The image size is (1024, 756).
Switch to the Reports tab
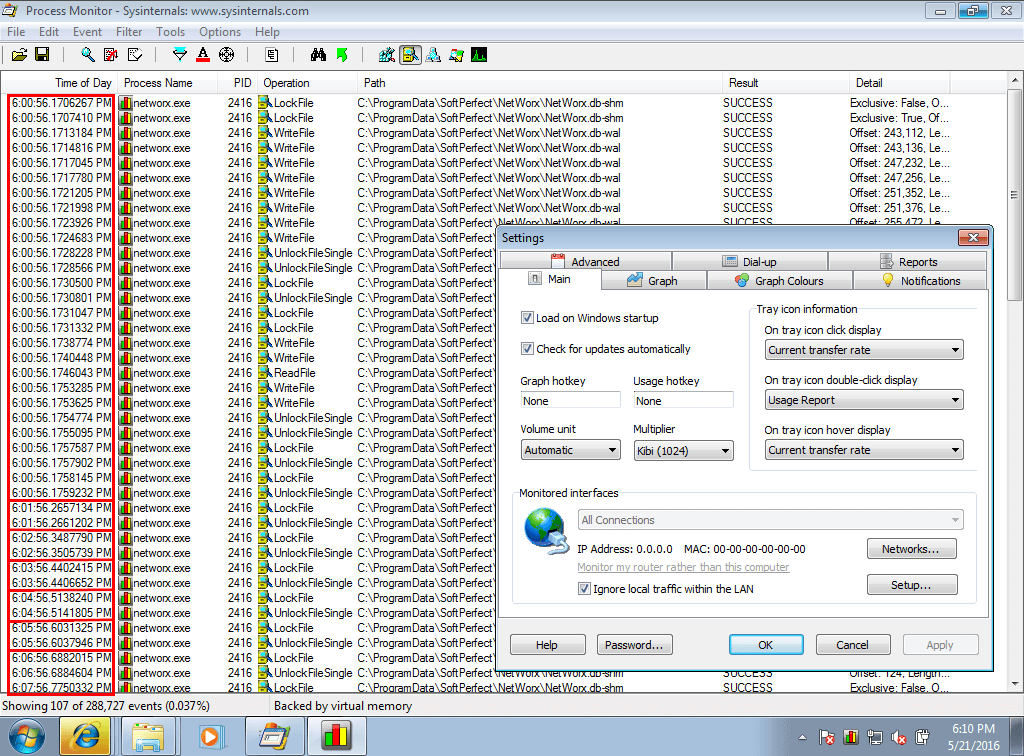pos(908,261)
